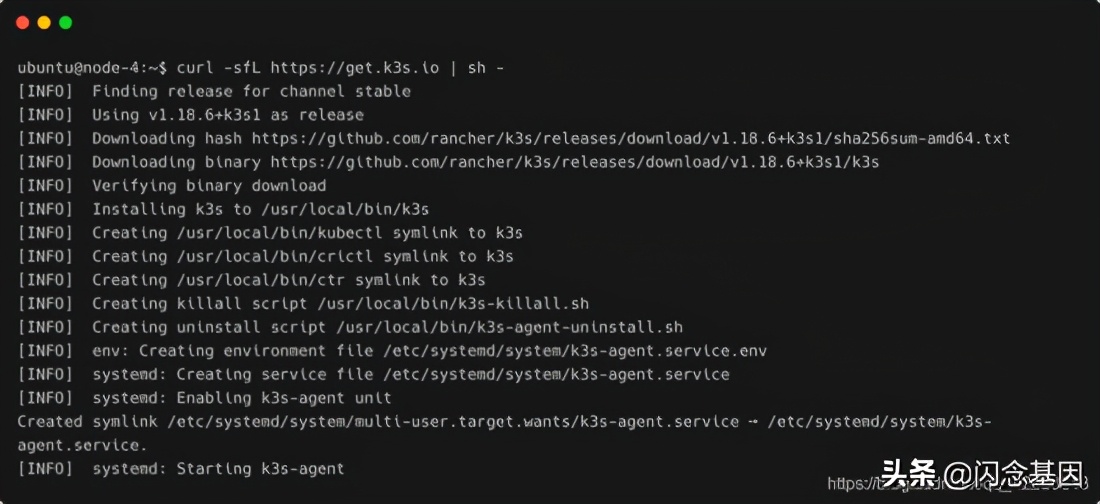Open the k3s binary download URL
Screen dimensions: 1100x504
coord(575,162)
